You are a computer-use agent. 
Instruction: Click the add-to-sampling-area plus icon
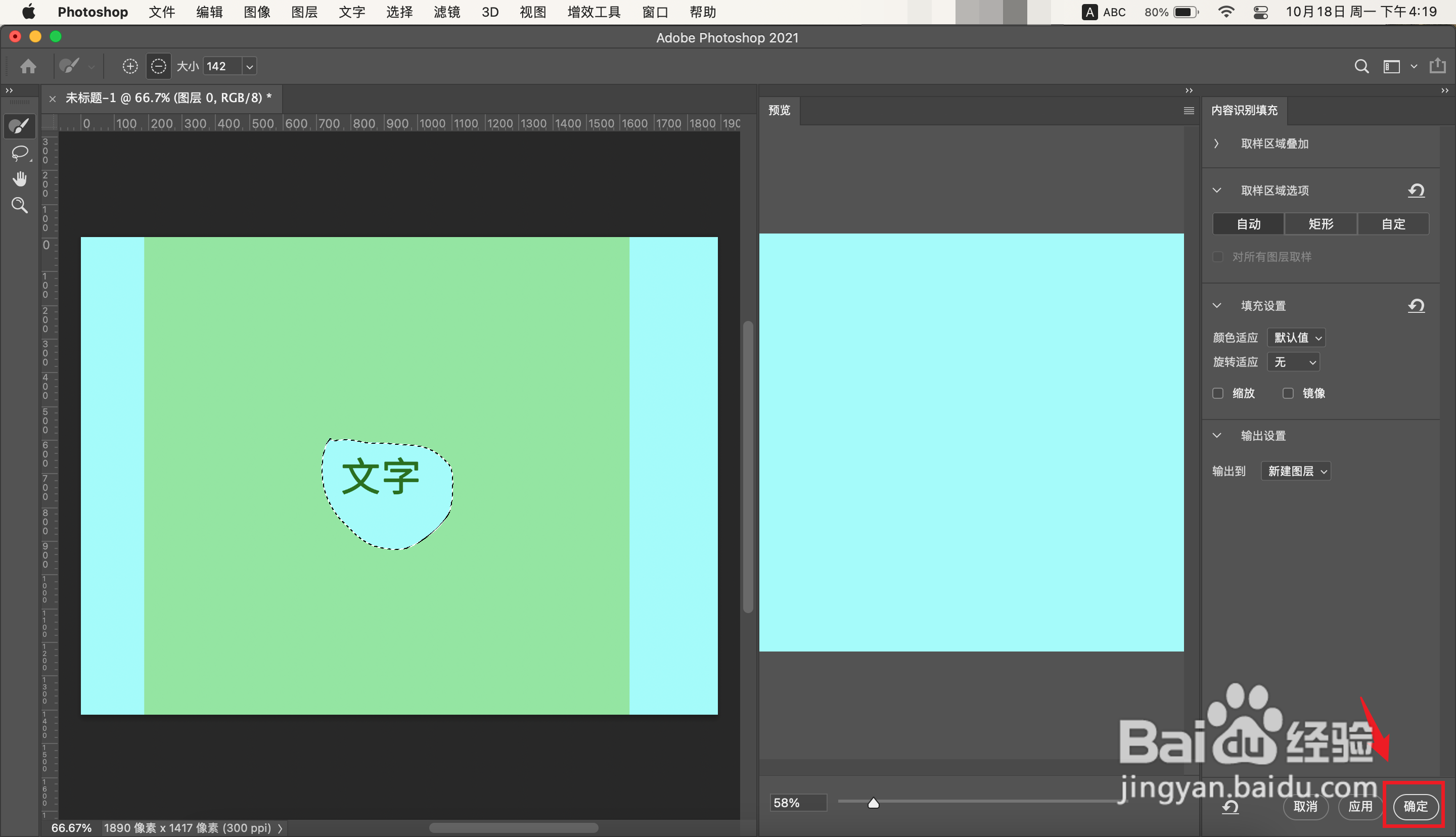130,67
